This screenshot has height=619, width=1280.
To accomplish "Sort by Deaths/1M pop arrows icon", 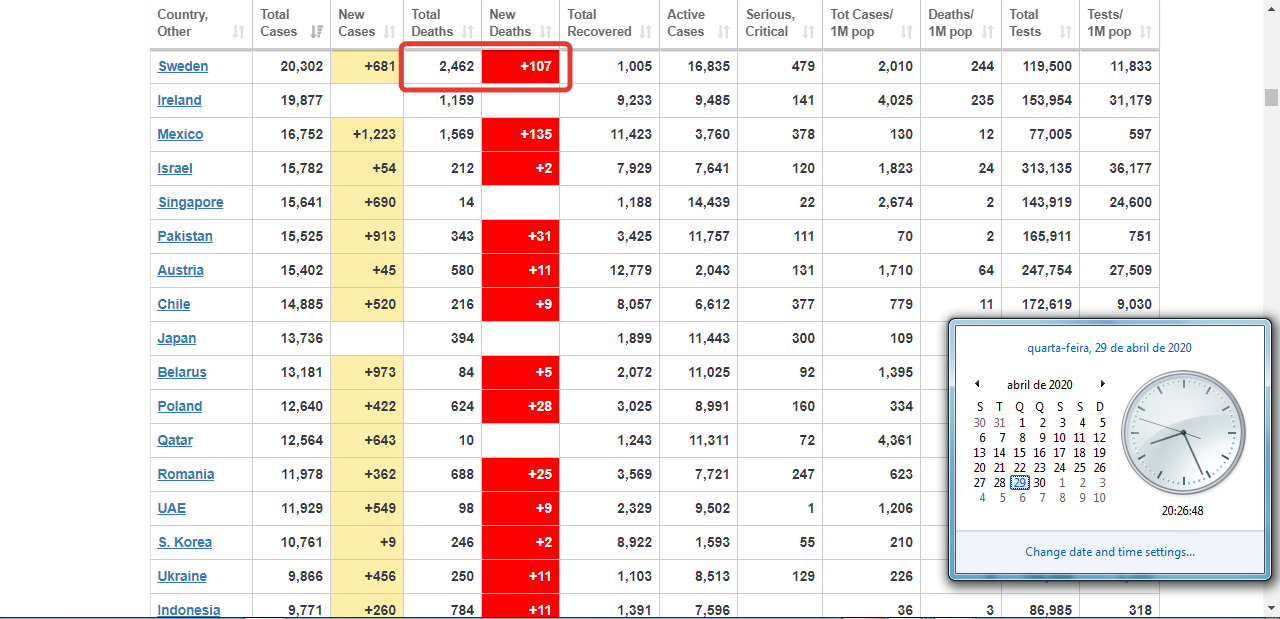I will point(989,32).
